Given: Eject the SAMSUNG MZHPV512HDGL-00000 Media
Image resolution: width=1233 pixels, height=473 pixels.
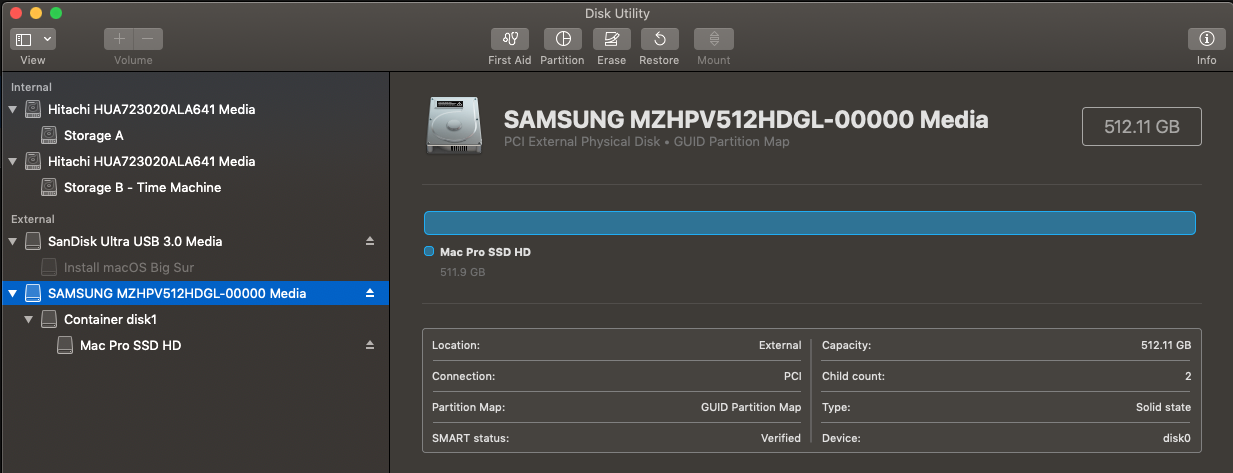Looking at the screenshot, I should pyautogui.click(x=369, y=293).
